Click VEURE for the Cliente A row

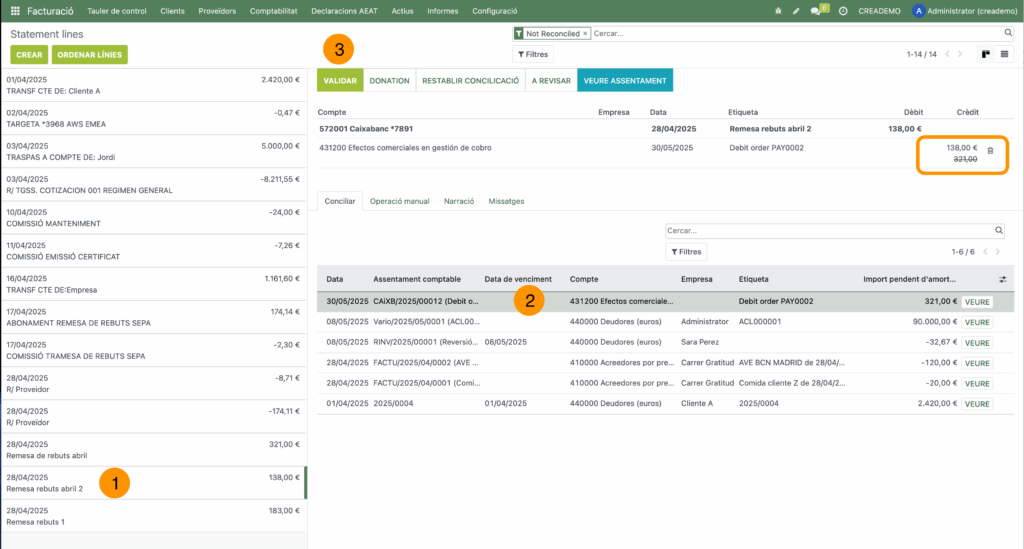click(977, 404)
